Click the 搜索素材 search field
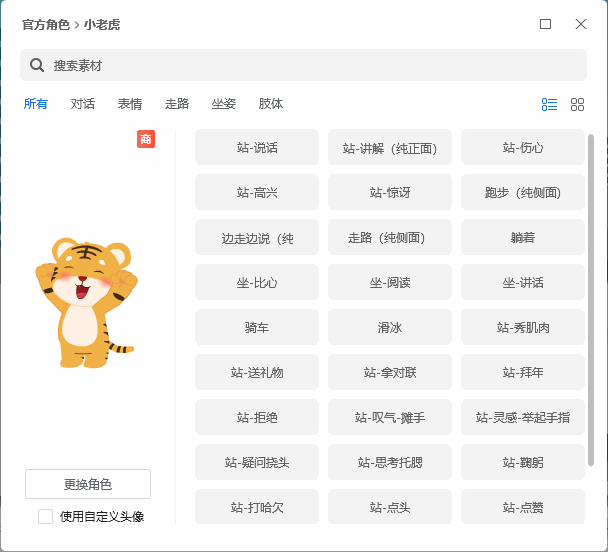This screenshot has height=552, width=608. pos(300,65)
